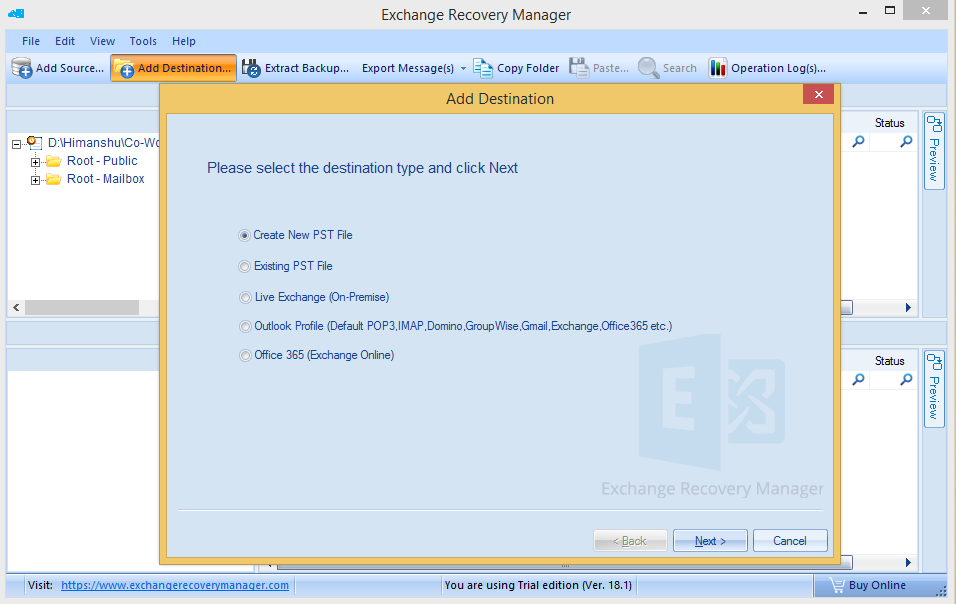Image resolution: width=956 pixels, height=604 pixels.
Task: Open the Help menu
Action: tap(184, 41)
